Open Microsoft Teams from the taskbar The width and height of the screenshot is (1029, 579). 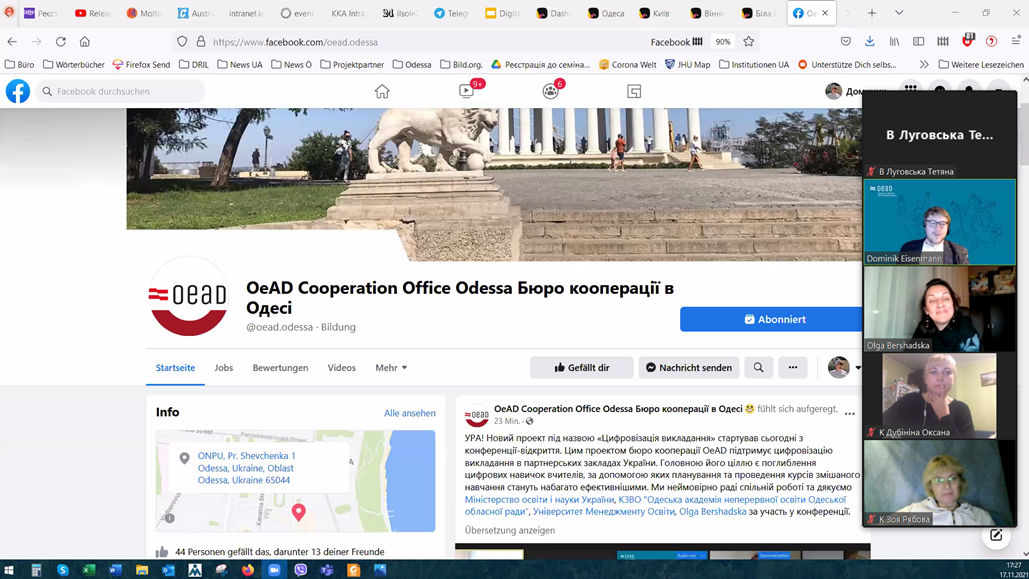(x=327, y=570)
